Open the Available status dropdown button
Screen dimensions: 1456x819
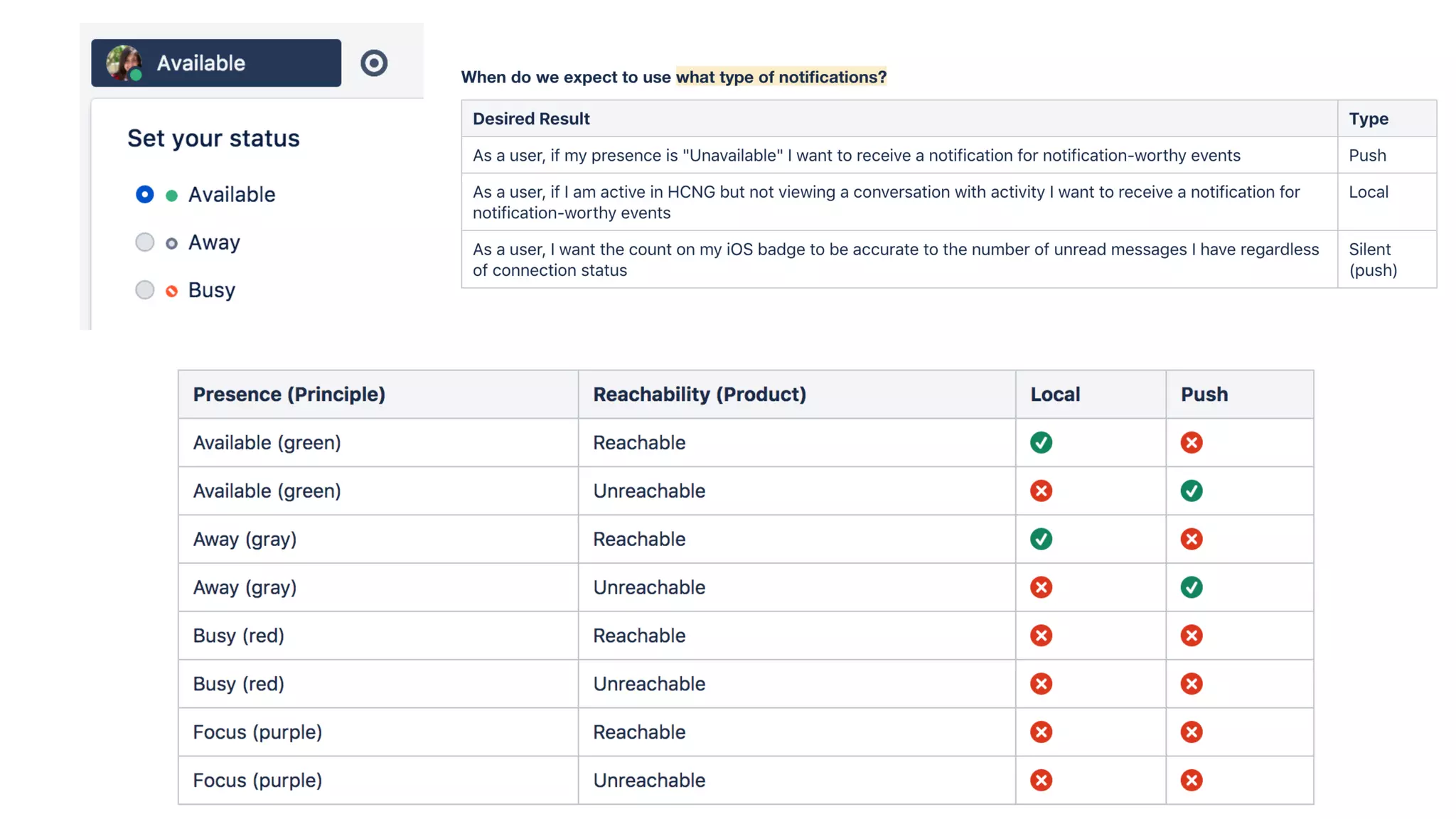click(216, 63)
